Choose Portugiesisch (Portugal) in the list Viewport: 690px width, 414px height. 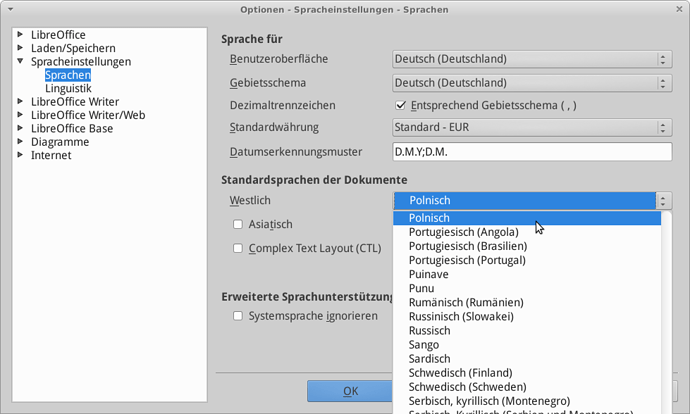(x=527, y=260)
